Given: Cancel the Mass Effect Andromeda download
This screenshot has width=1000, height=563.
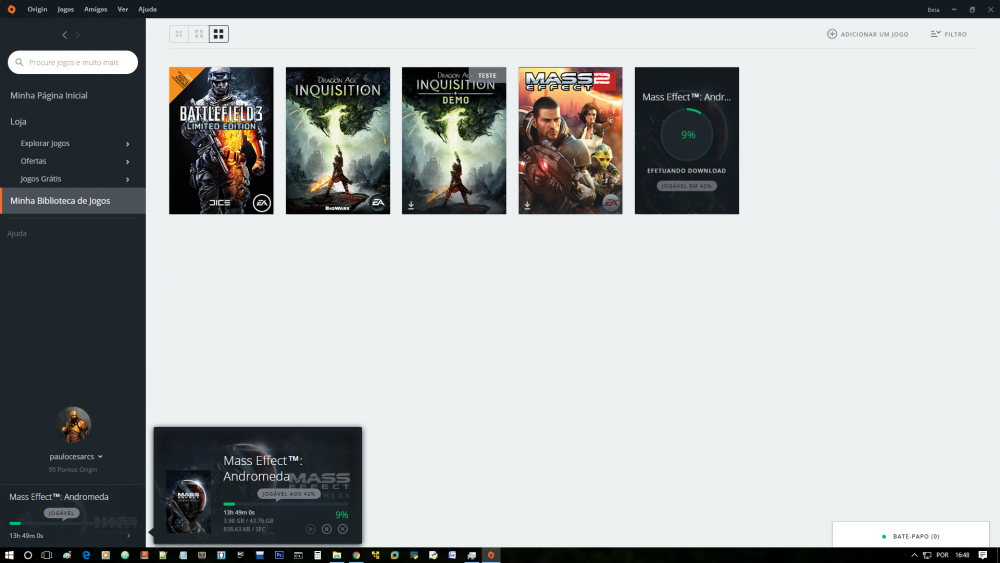Looking at the screenshot, I should click(x=343, y=528).
